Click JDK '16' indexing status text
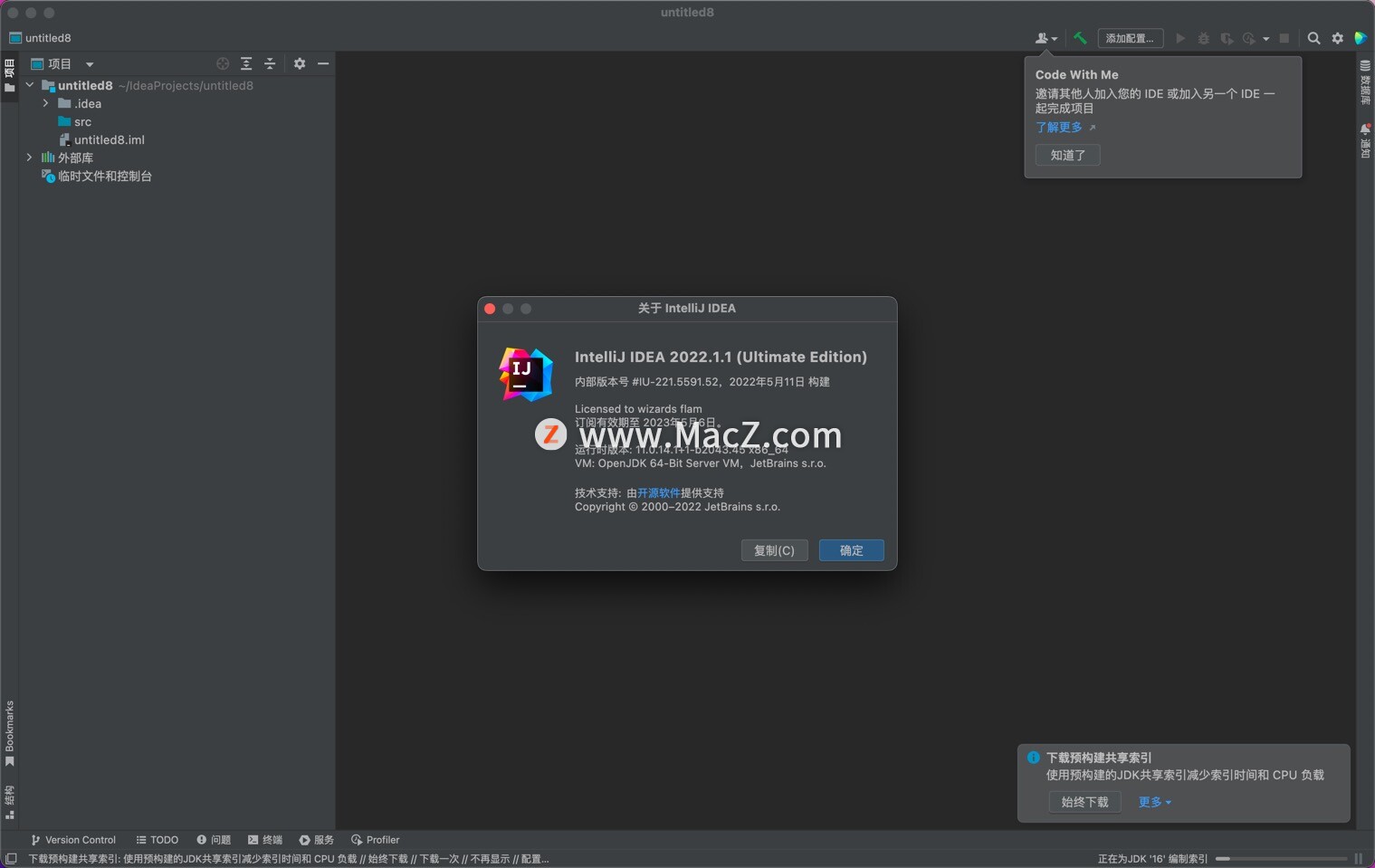Viewport: 1375px width, 868px height. pos(1152,859)
